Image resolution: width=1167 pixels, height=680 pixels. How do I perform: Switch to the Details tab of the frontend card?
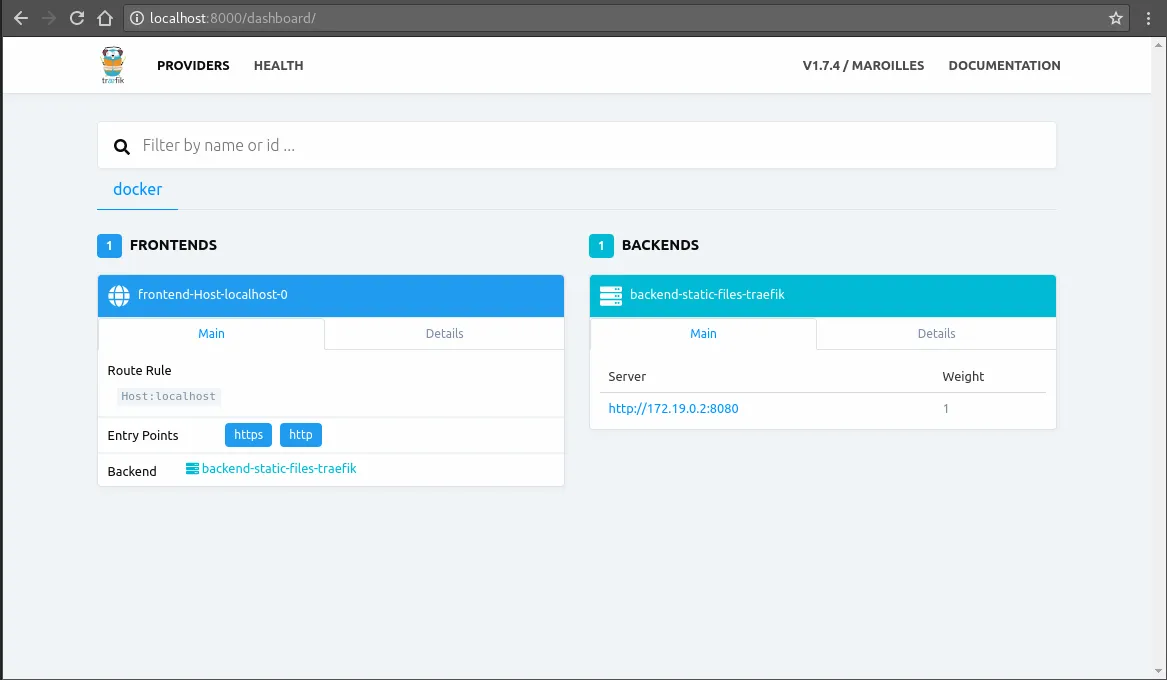click(x=444, y=333)
